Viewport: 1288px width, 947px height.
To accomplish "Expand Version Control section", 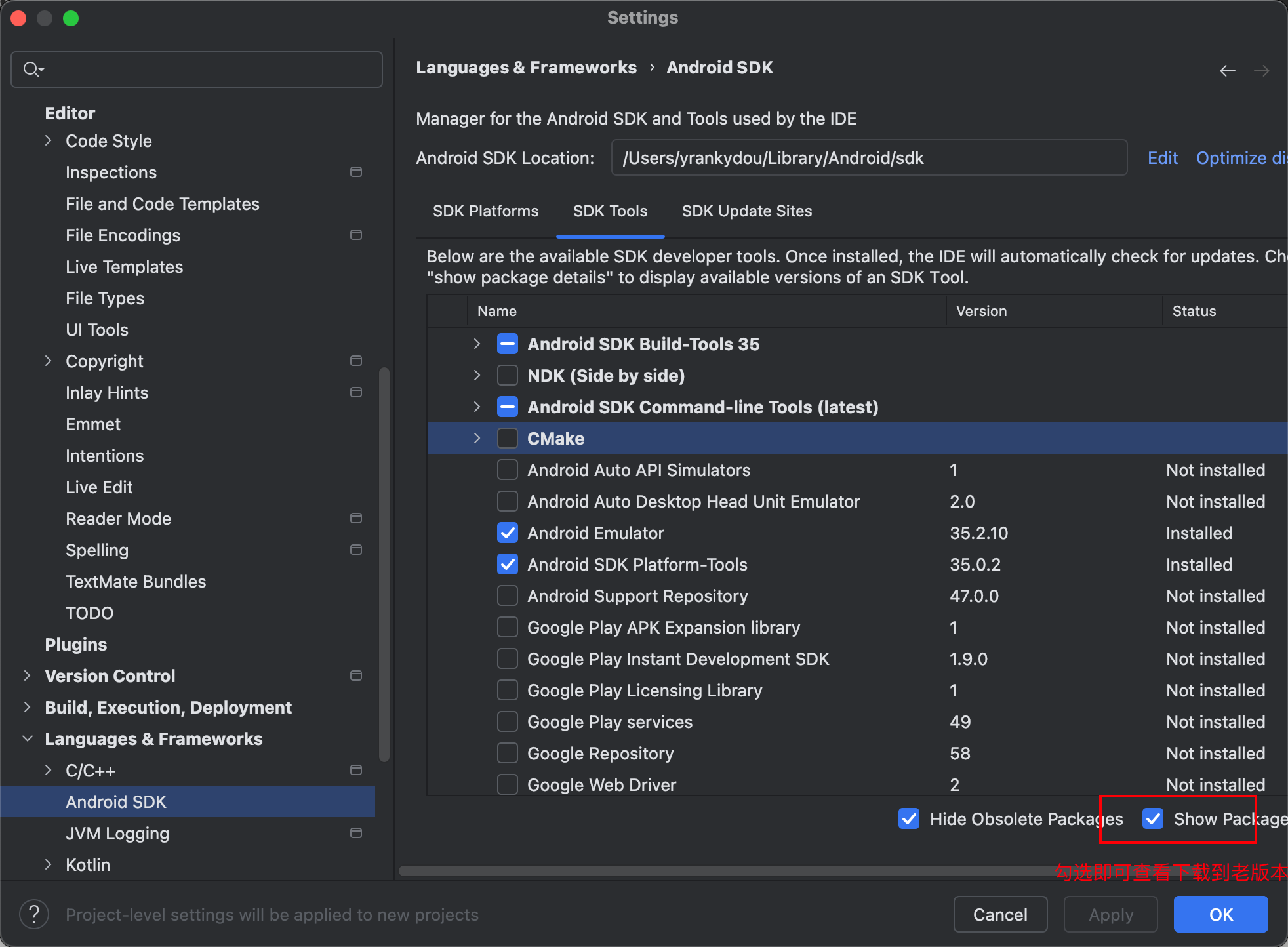I will click(x=27, y=675).
